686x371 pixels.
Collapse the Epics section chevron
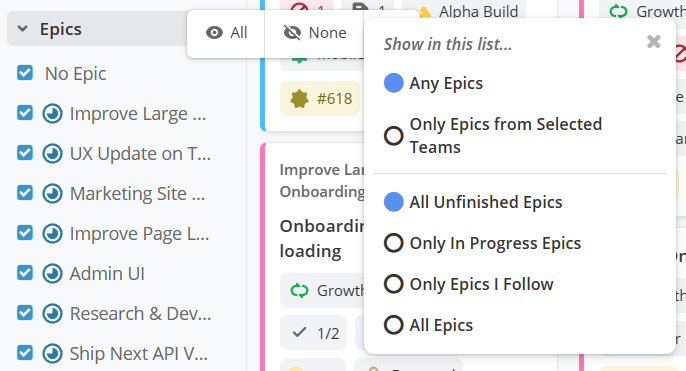[22, 29]
